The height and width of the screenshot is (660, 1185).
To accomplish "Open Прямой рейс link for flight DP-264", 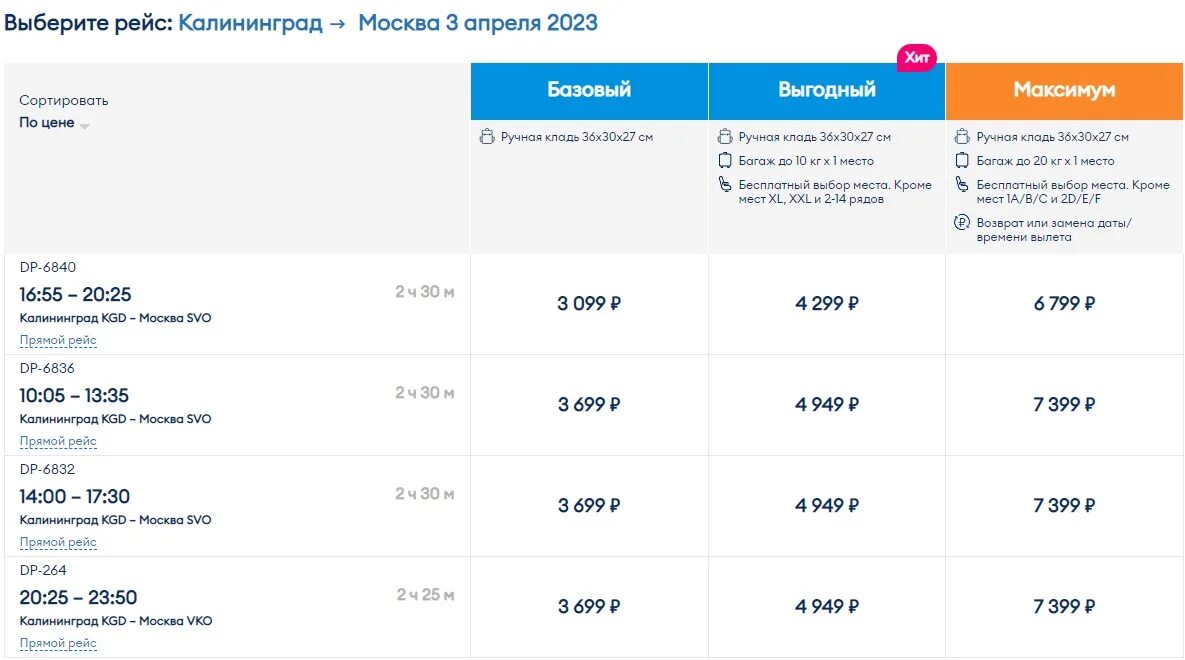I will [58, 643].
